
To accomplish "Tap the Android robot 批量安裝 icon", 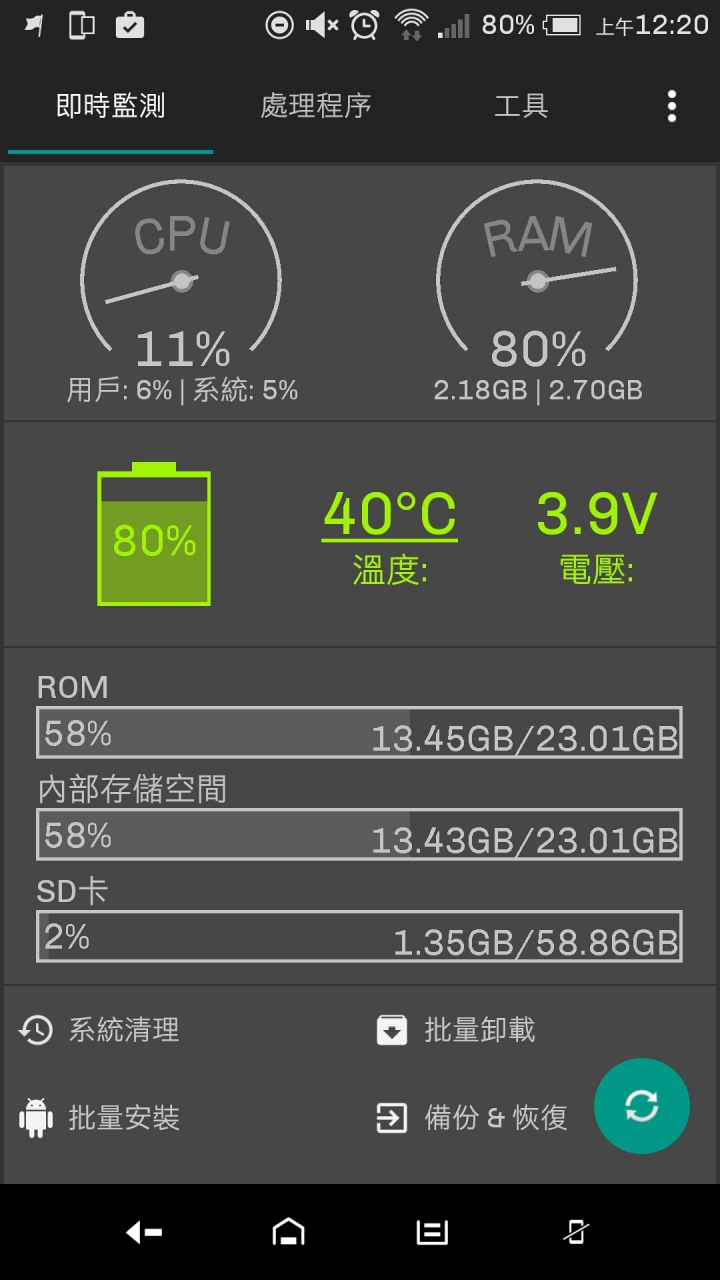I will pyautogui.click(x=36, y=1117).
